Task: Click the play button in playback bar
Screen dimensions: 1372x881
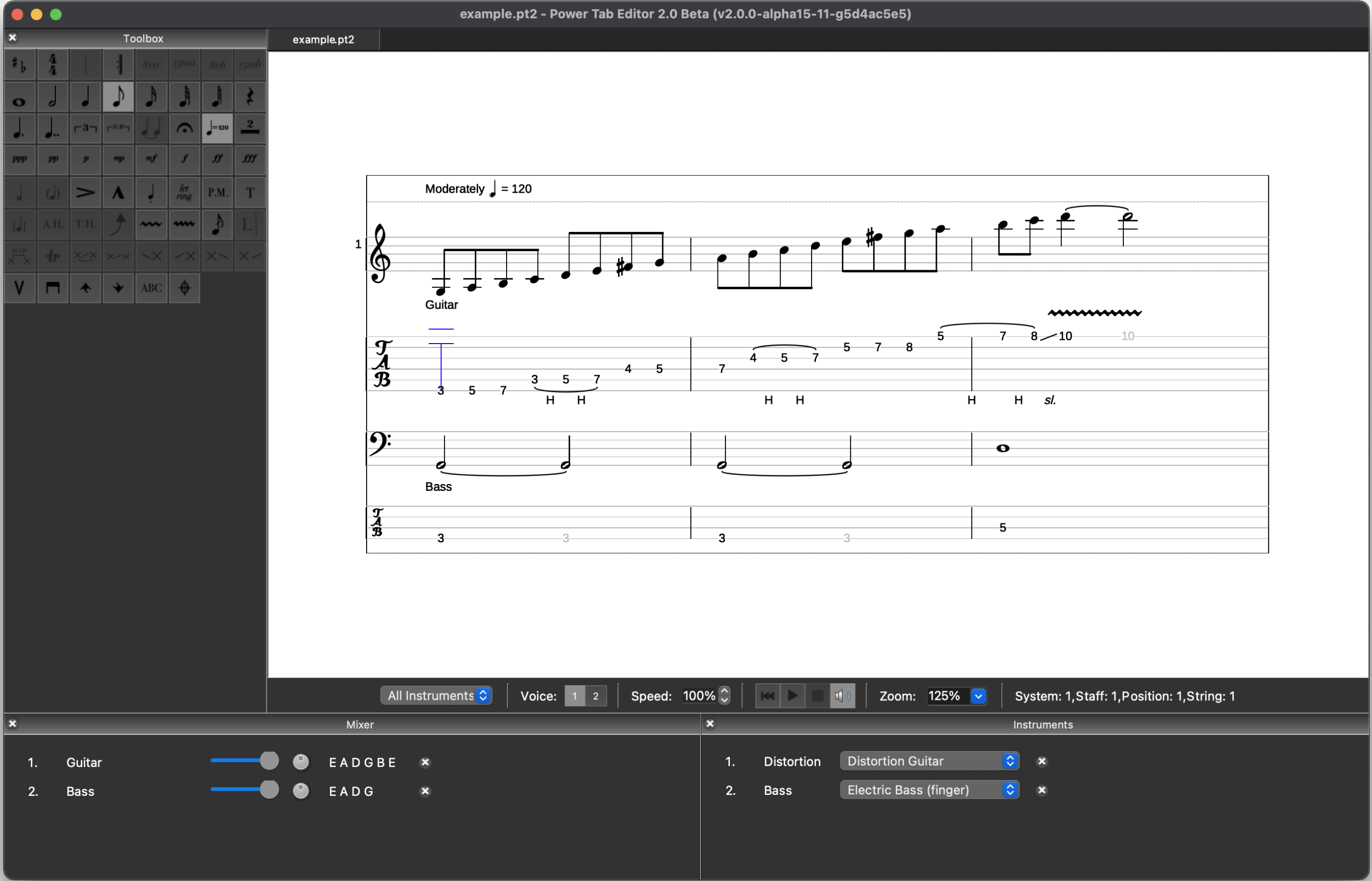Action: 792,696
